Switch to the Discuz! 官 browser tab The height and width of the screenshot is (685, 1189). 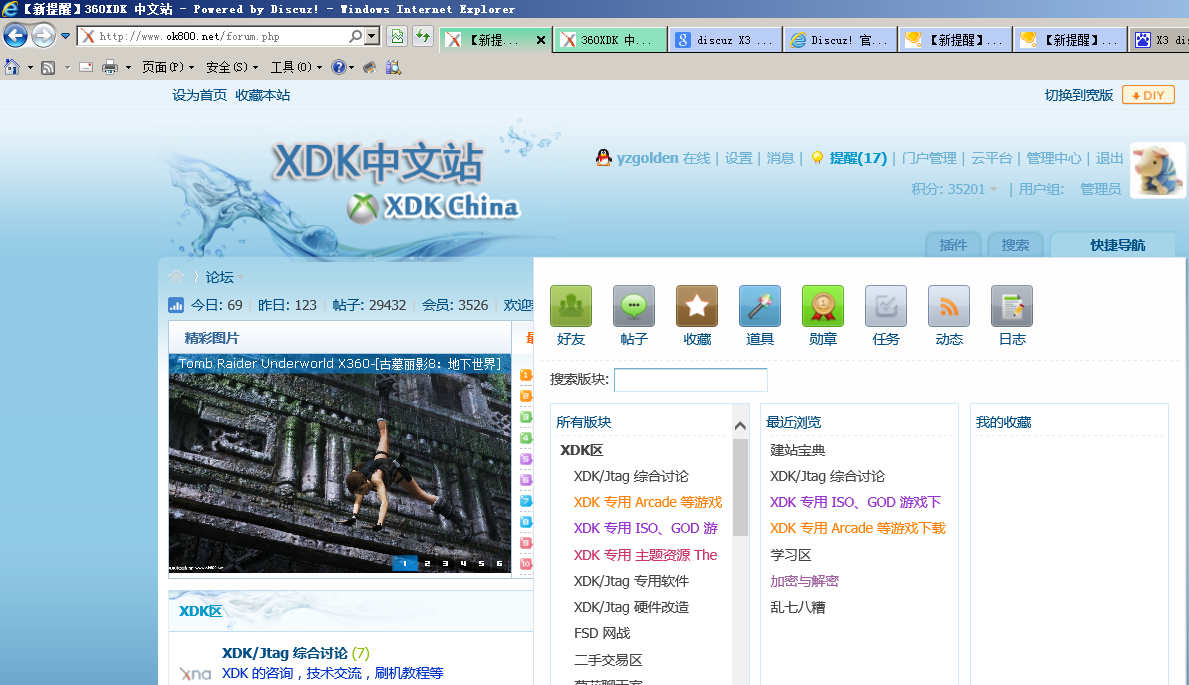click(x=840, y=39)
